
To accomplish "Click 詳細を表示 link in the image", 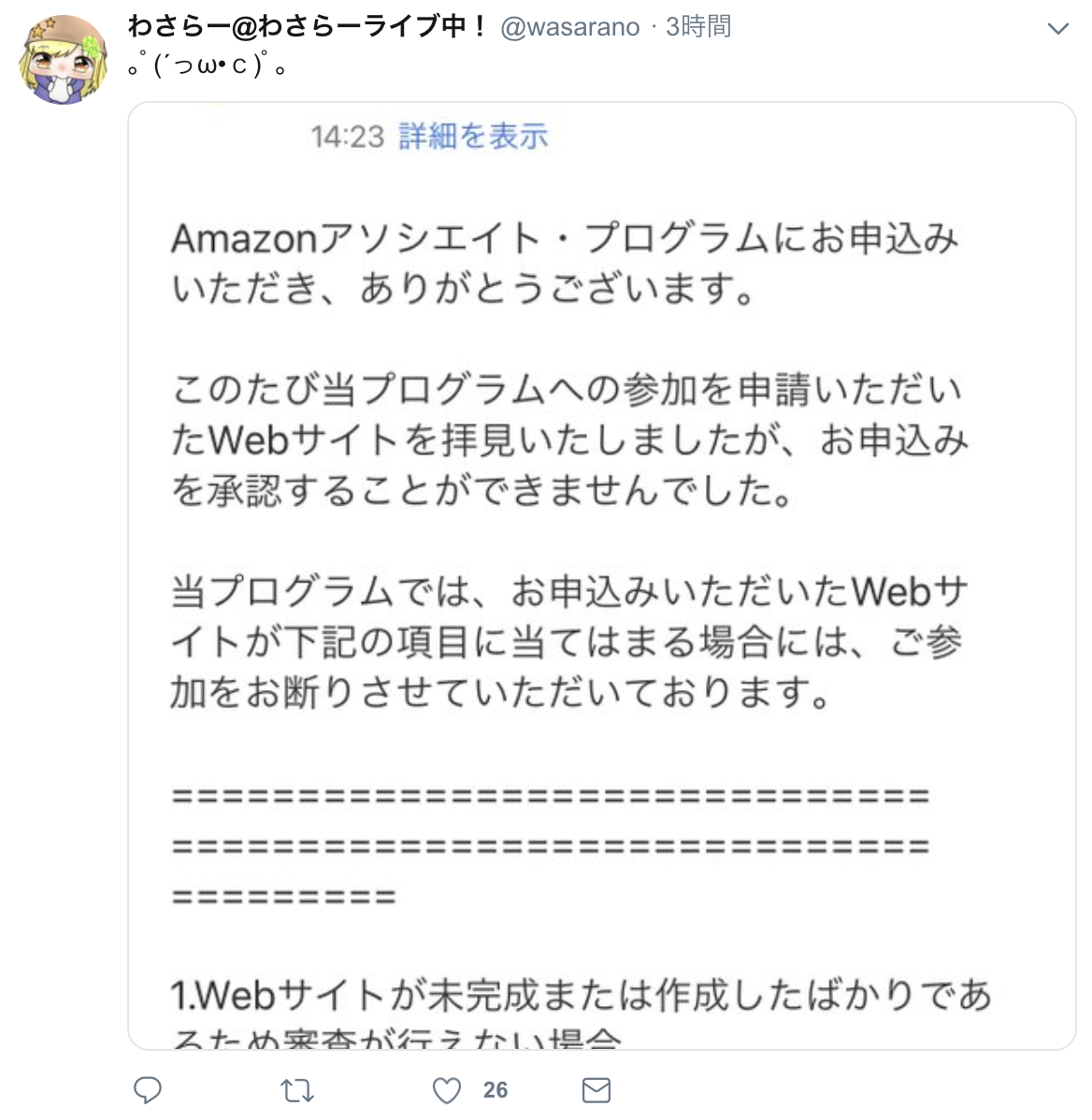I will click(473, 136).
